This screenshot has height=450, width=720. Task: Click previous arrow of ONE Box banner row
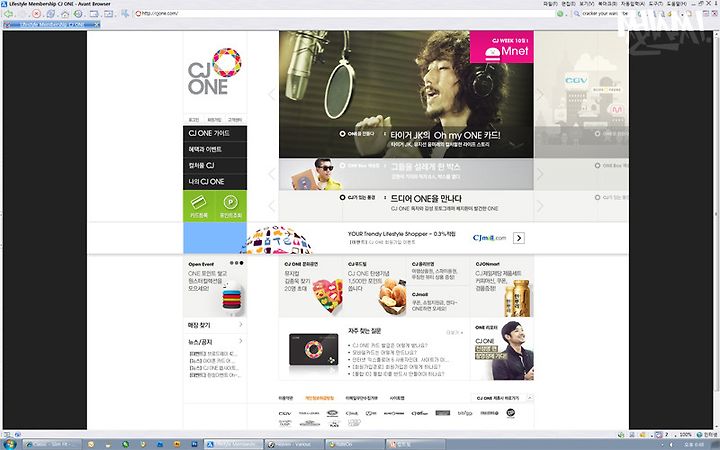coord(271,174)
